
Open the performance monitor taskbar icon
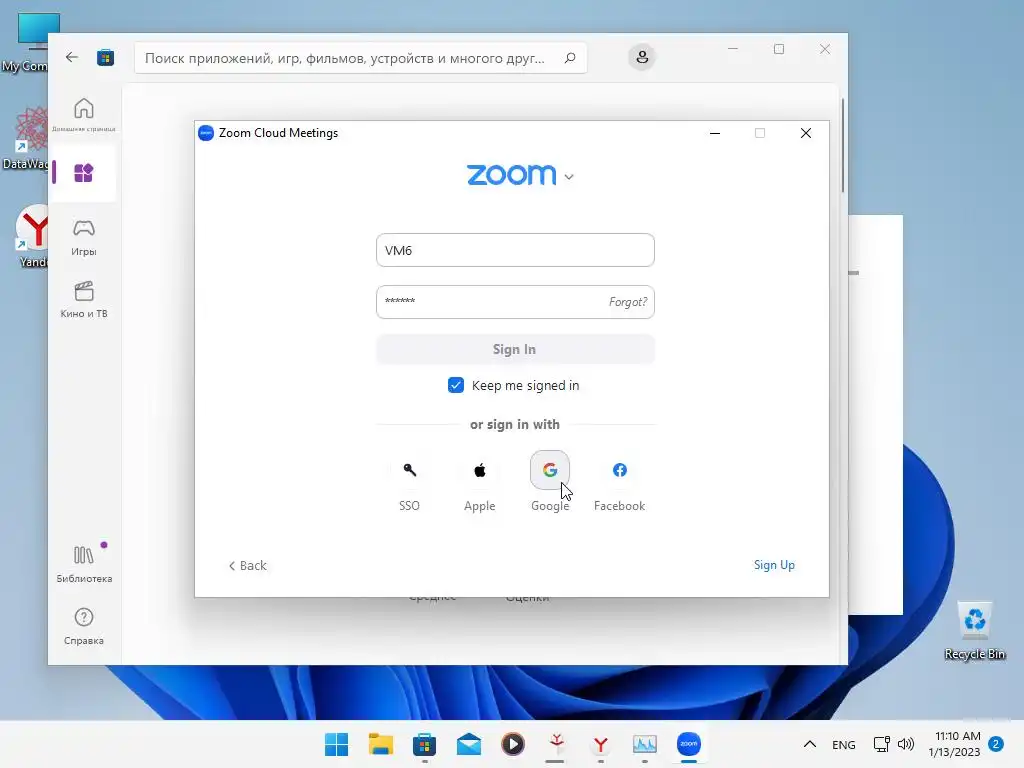[x=645, y=744]
